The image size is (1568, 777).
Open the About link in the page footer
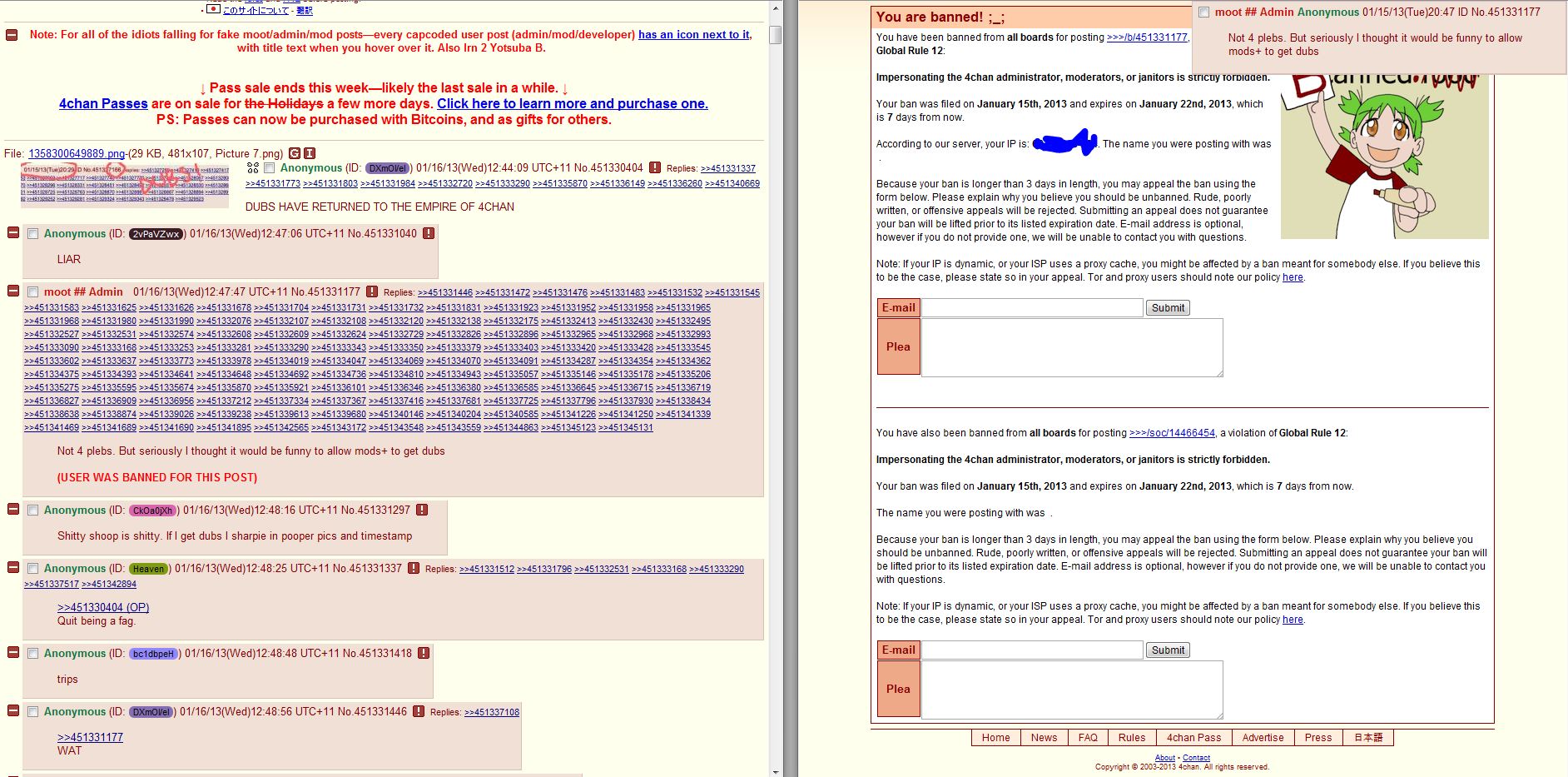1165,758
